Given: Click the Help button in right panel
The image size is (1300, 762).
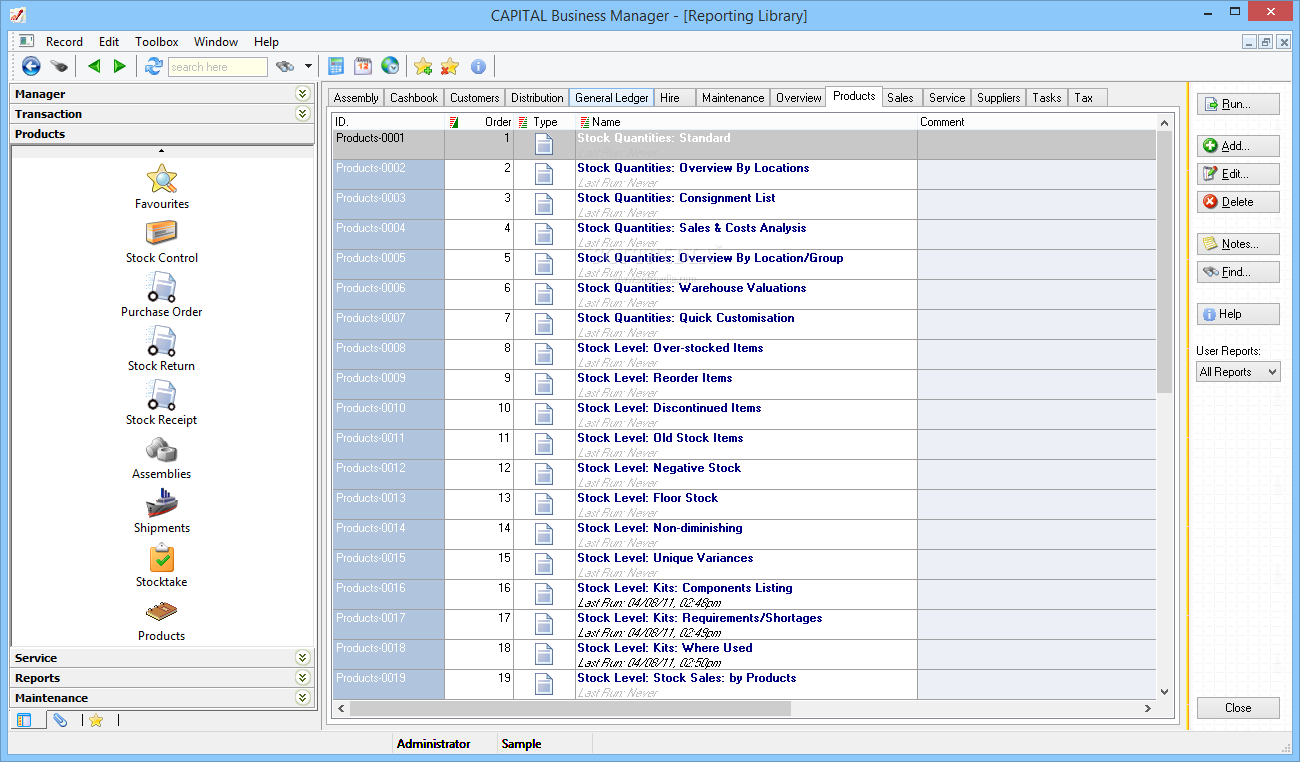Looking at the screenshot, I should pos(1238,314).
